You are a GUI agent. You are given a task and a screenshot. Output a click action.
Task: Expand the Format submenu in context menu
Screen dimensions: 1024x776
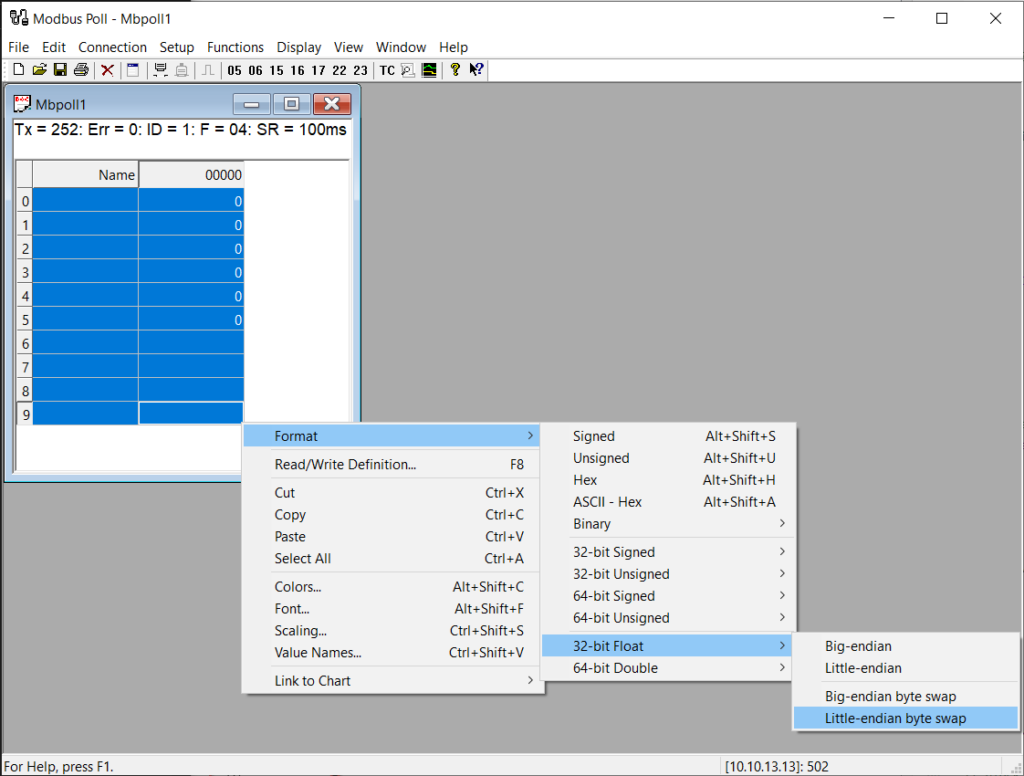(391, 436)
